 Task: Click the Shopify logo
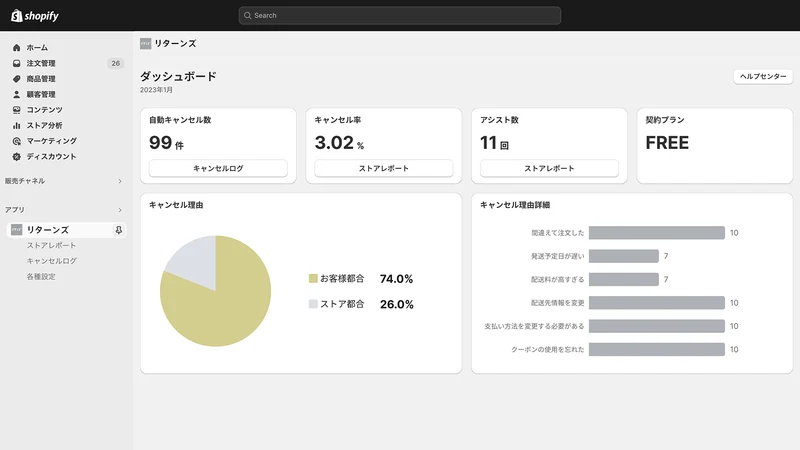pos(35,16)
